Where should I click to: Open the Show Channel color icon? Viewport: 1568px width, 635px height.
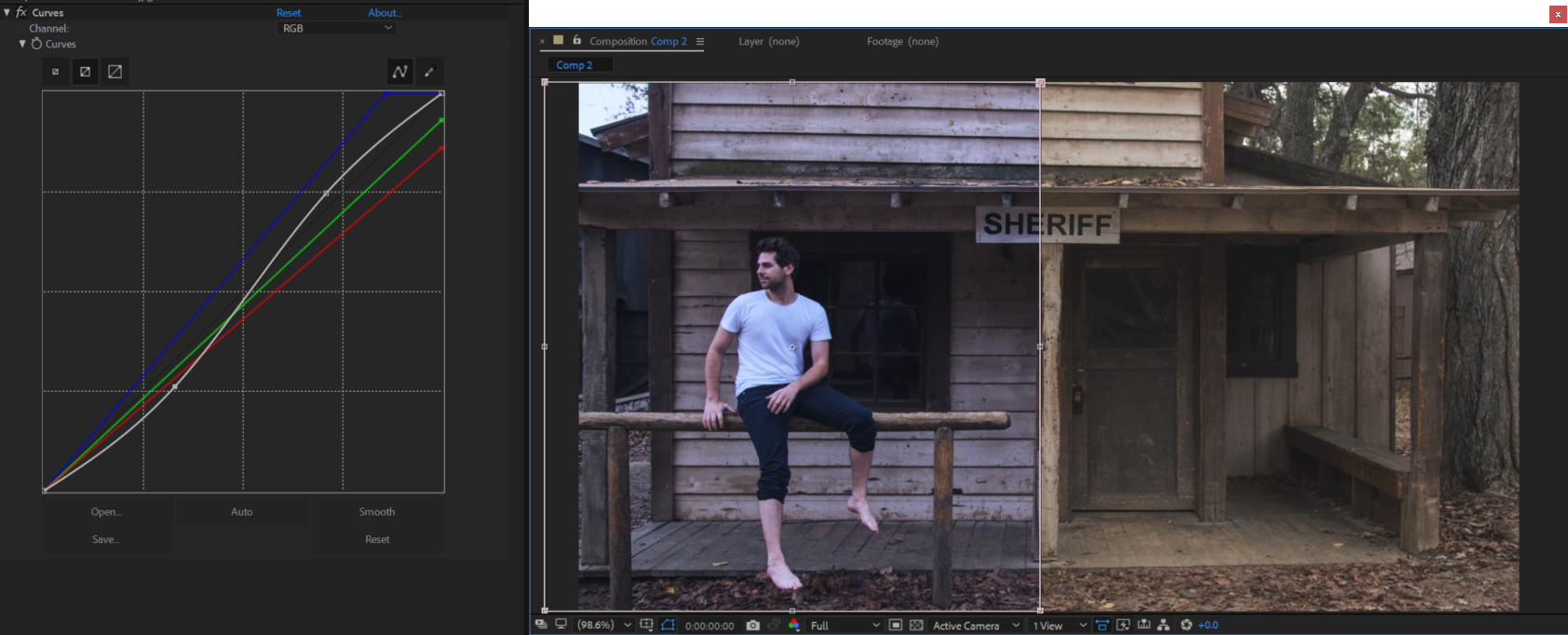tap(793, 625)
